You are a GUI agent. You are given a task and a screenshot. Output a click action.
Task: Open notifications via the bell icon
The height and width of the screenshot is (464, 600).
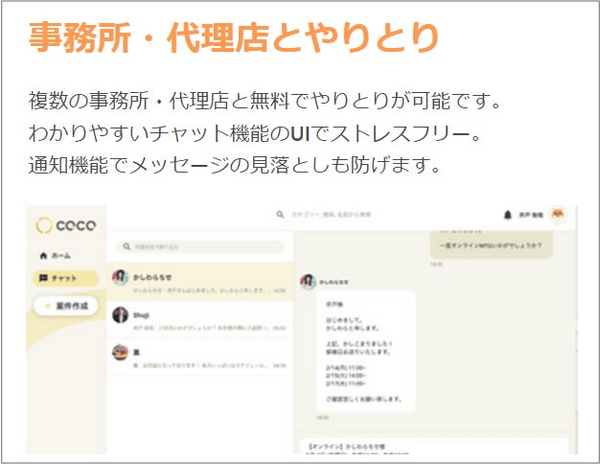click(x=507, y=214)
